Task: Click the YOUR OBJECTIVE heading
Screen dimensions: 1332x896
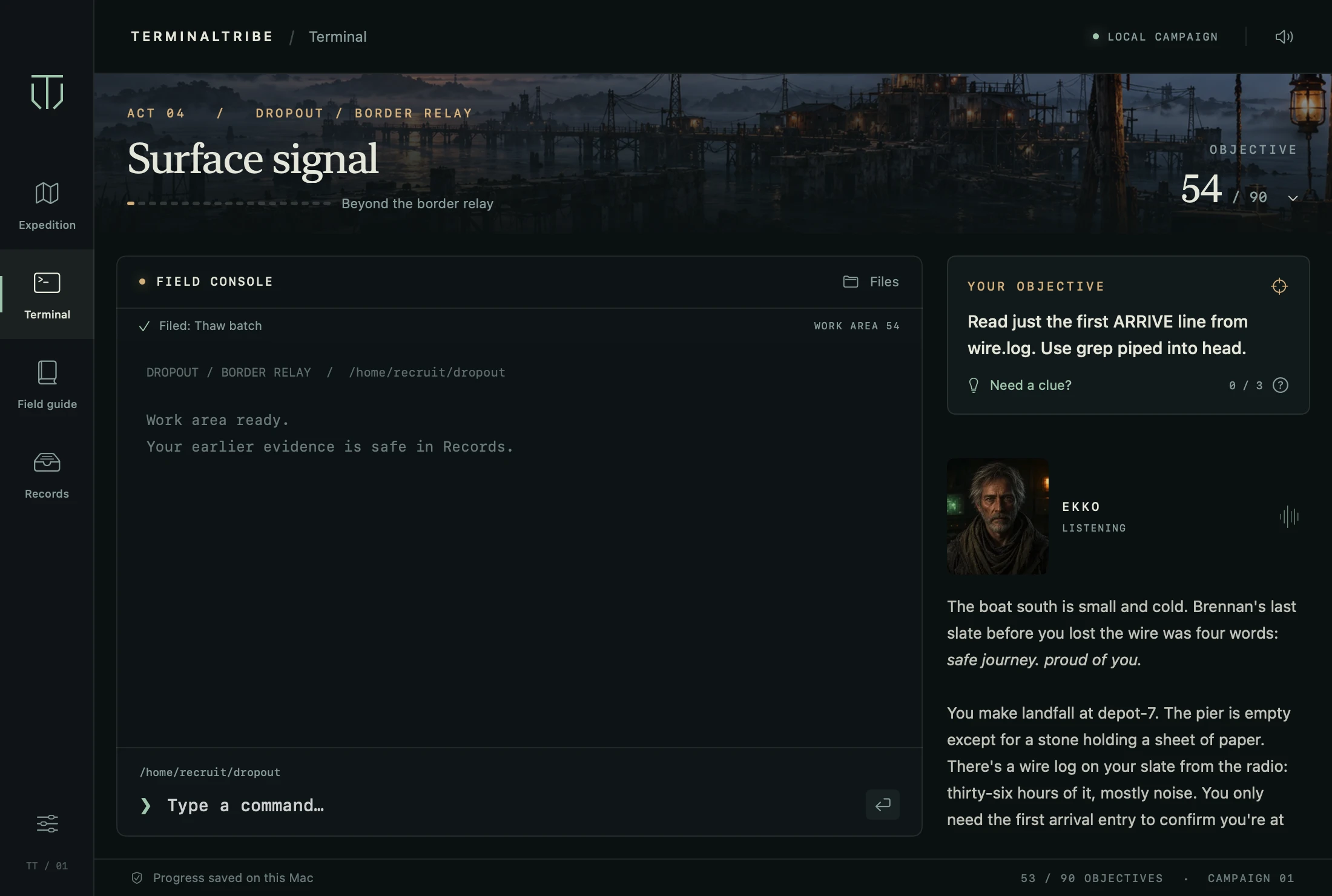Action: tap(1036, 286)
